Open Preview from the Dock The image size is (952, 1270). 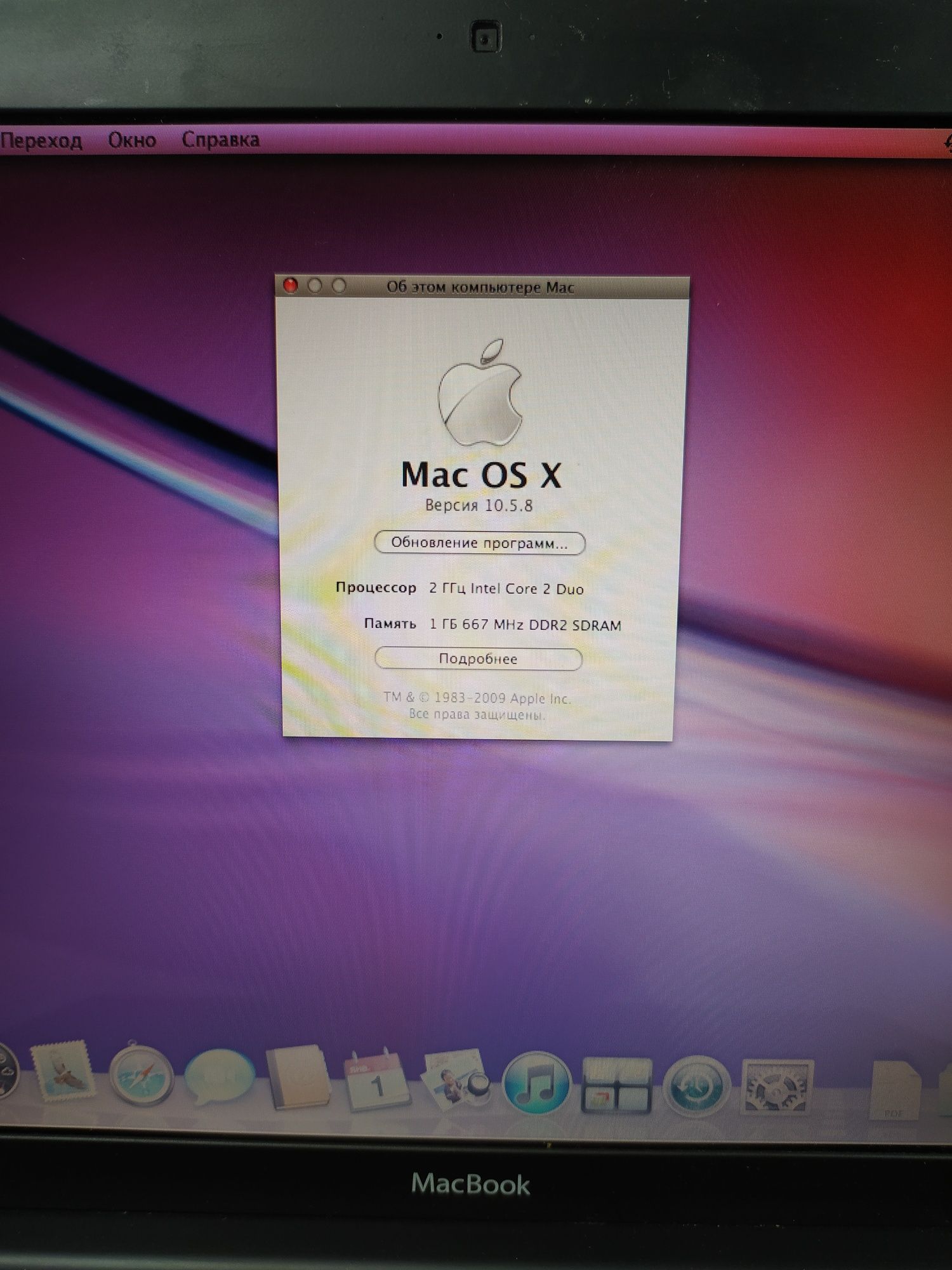pyautogui.click(x=456, y=1079)
